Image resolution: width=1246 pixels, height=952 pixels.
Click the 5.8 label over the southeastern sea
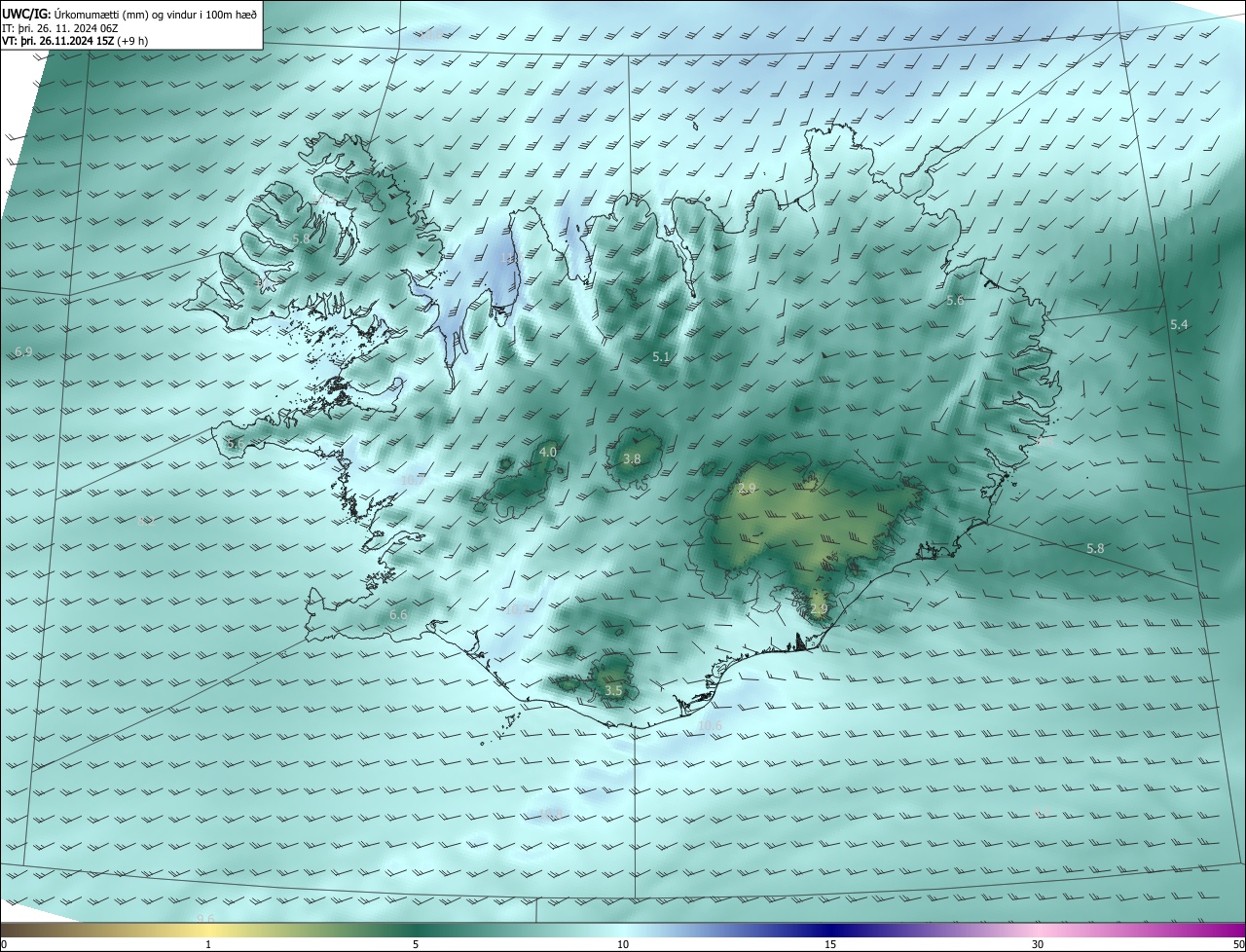[1095, 548]
